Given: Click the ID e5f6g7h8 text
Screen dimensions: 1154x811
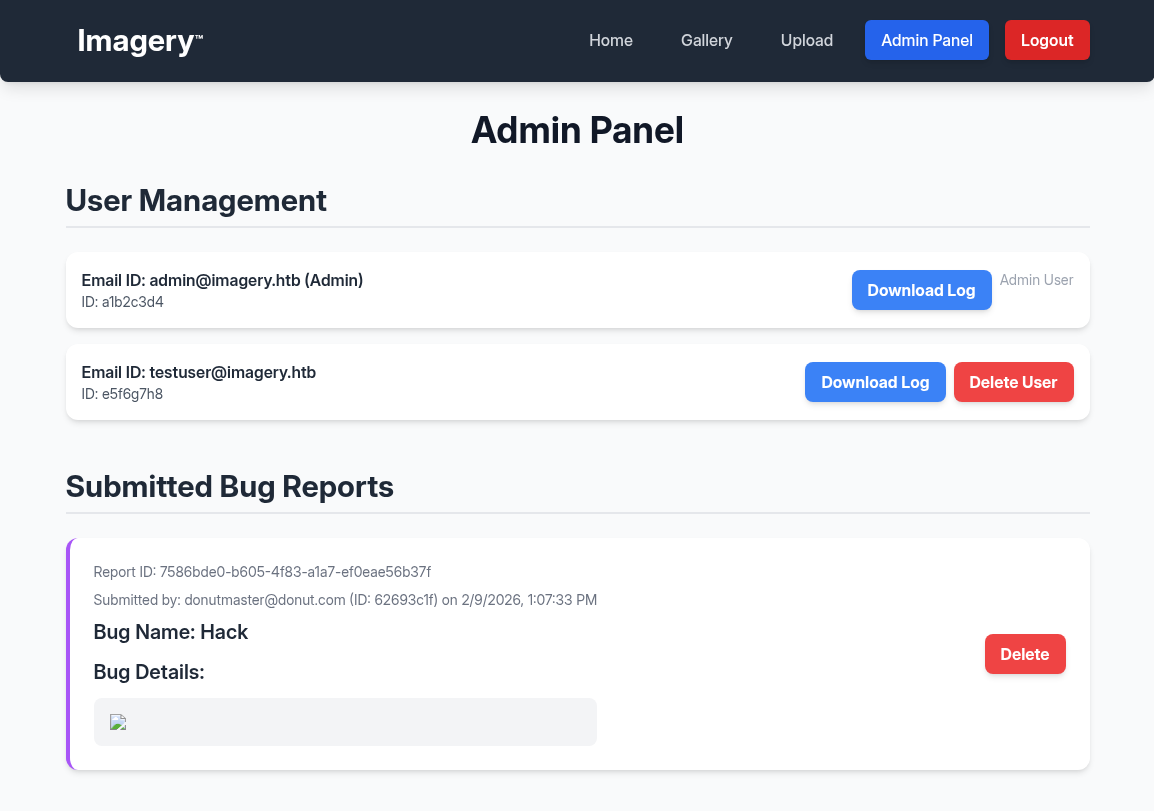Looking at the screenshot, I should (122, 394).
